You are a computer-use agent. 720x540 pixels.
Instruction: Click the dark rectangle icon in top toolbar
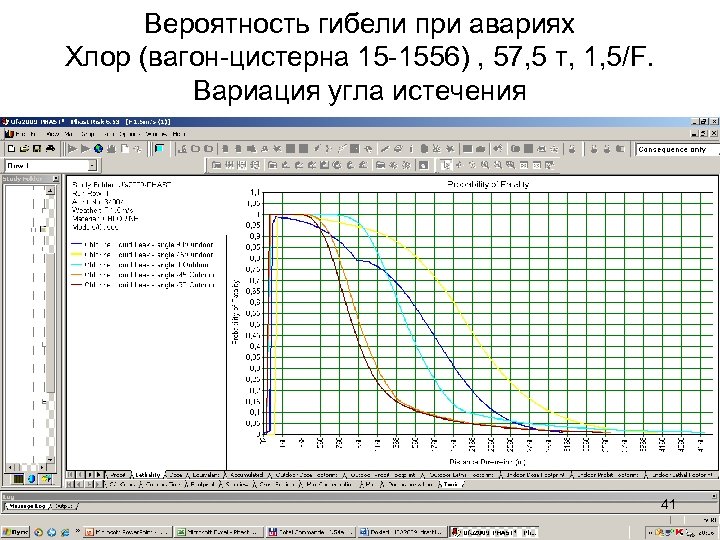[467, 148]
